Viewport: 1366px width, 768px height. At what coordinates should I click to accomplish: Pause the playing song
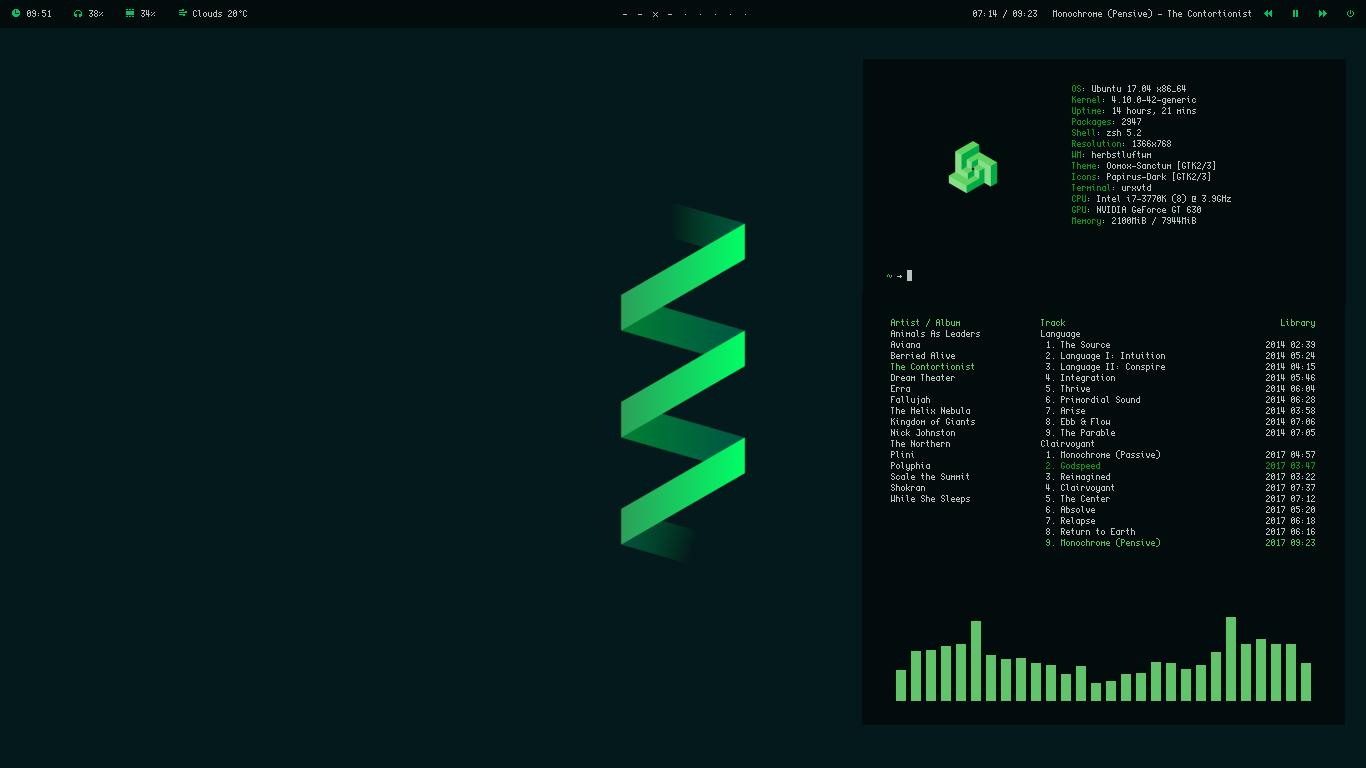pos(1295,14)
